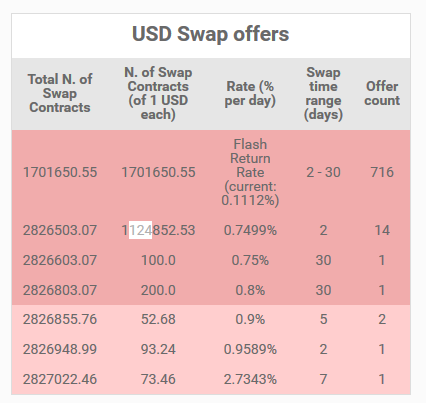
Task: Click the 0.8% rate cell
Action: tap(250, 290)
